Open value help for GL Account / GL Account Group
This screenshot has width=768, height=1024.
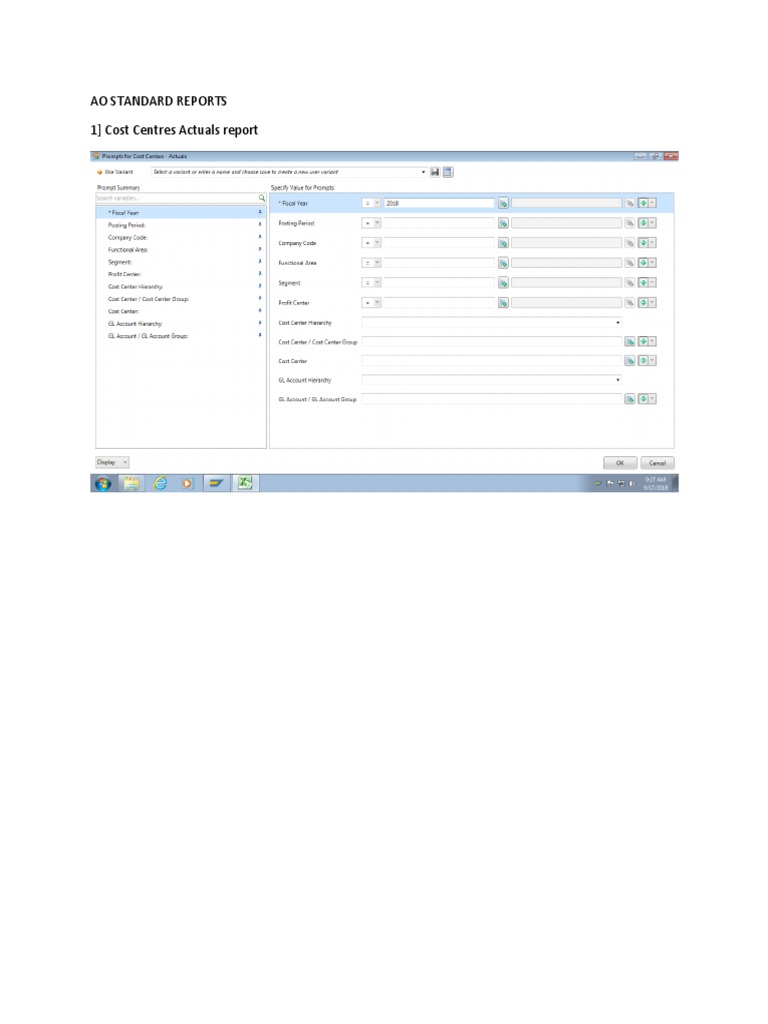[x=630, y=399]
